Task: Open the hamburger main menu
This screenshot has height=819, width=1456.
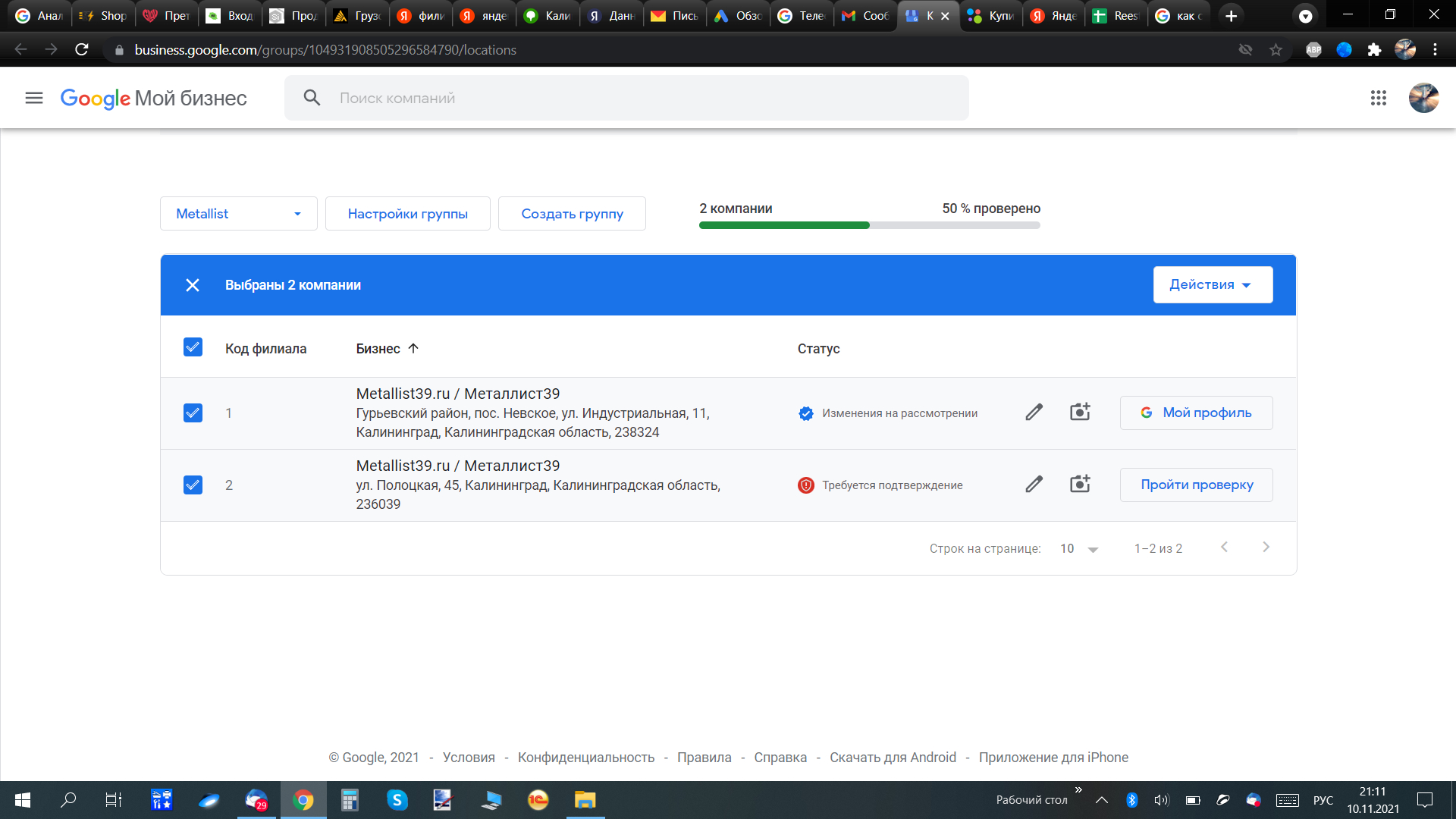Action: (x=34, y=98)
